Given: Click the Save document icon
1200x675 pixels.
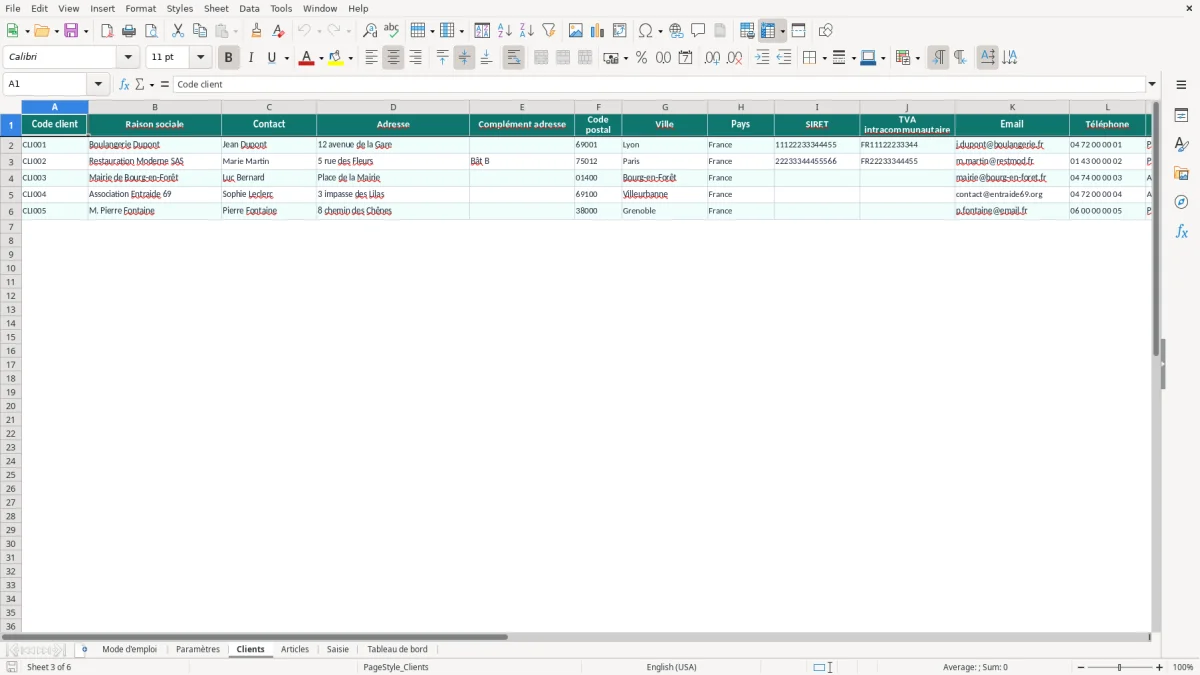Looking at the screenshot, I should tap(71, 31).
